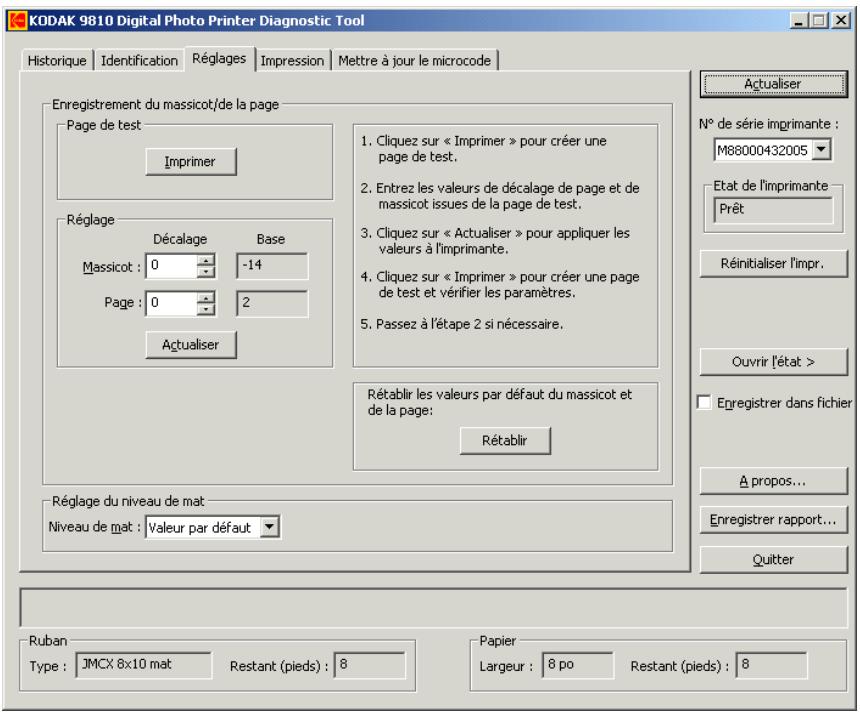This screenshot has width=860, height=712.
Task: Minimize the Diagnostic Tool window
Action: pyautogui.click(x=799, y=21)
